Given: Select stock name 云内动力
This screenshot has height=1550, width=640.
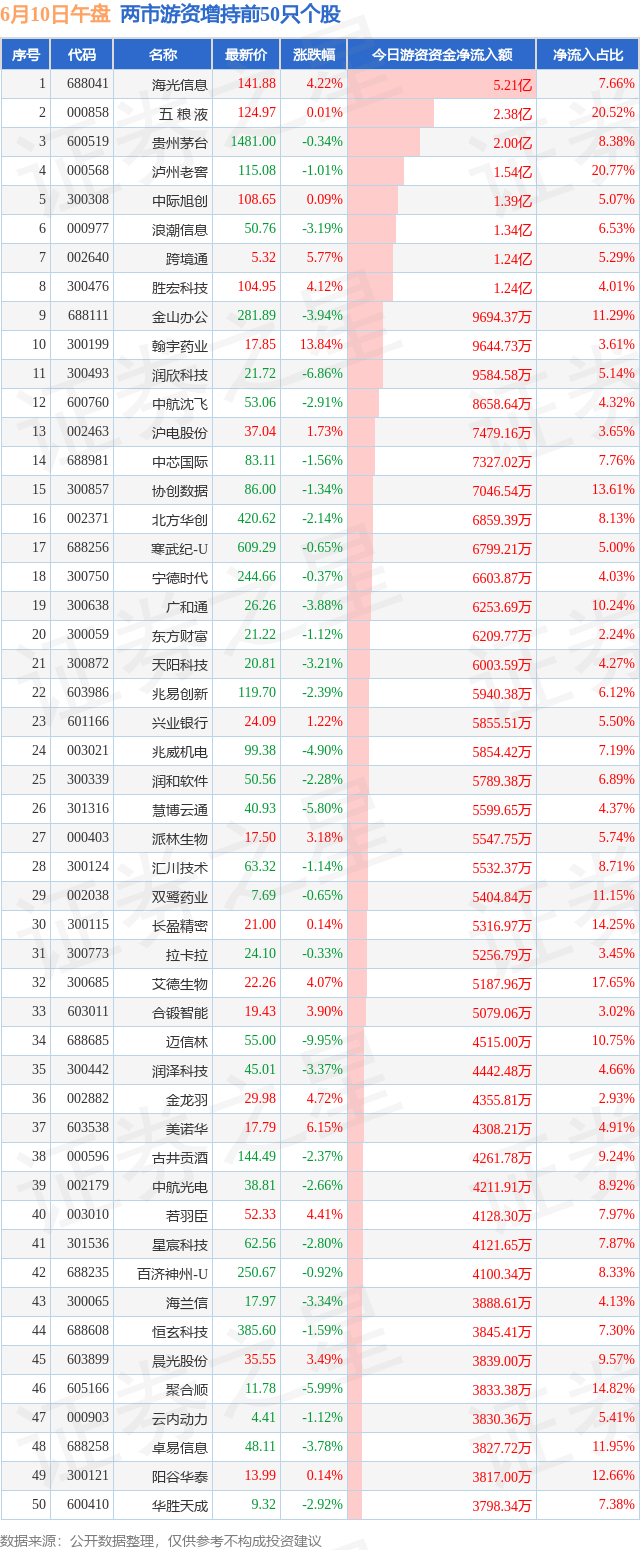Looking at the screenshot, I should coord(180,1418).
